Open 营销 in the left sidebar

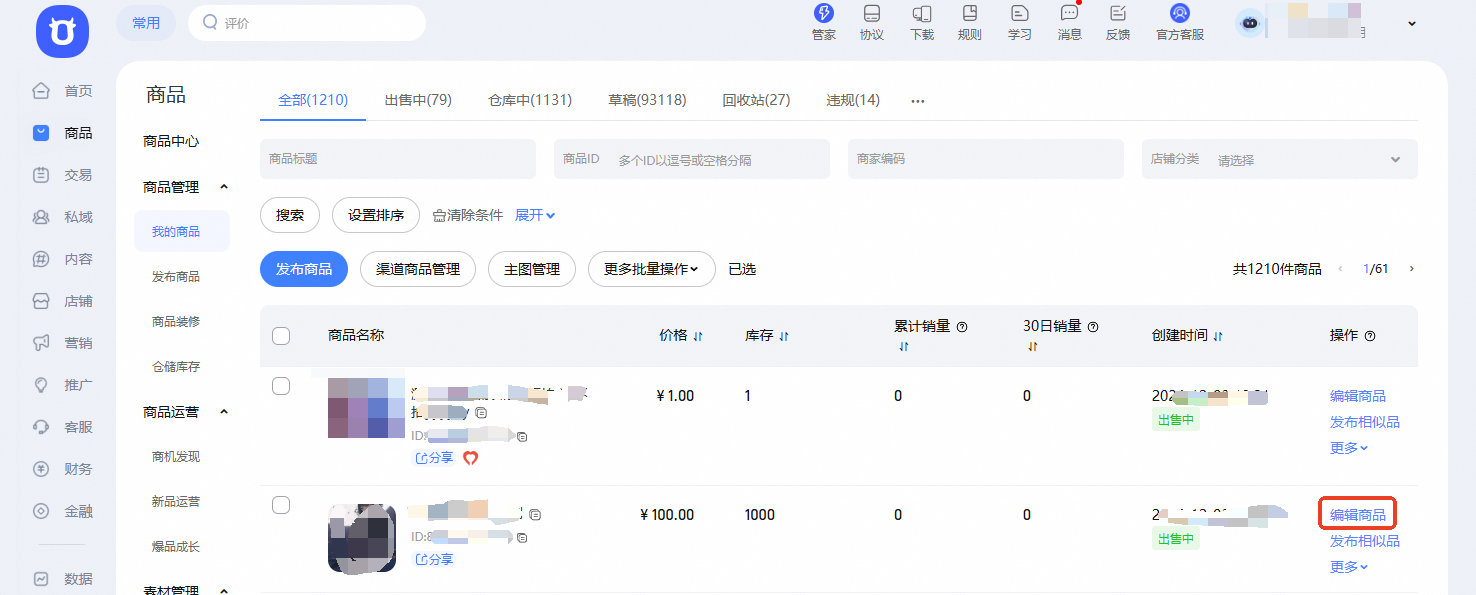click(63, 343)
